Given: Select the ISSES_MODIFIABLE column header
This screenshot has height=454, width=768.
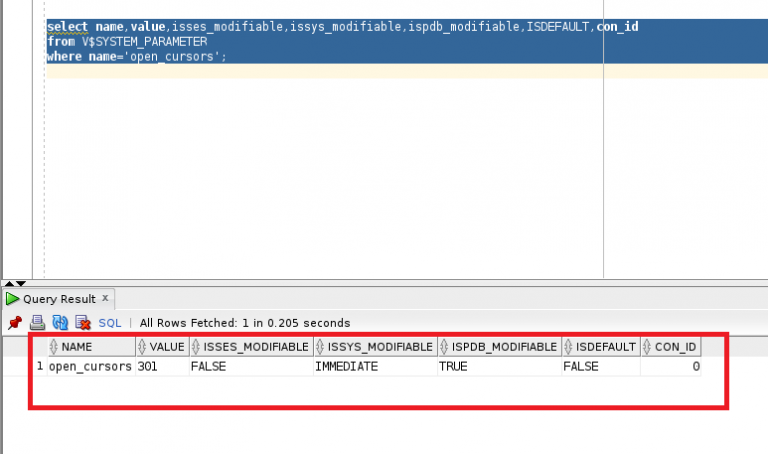Looking at the screenshot, I should (x=251, y=347).
